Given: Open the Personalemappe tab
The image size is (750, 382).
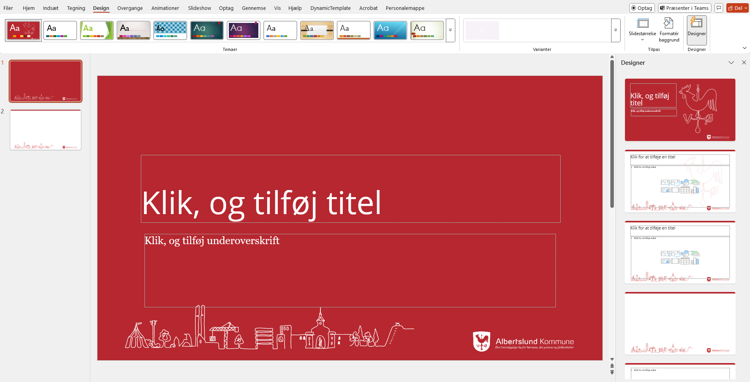Looking at the screenshot, I should point(405,8).
